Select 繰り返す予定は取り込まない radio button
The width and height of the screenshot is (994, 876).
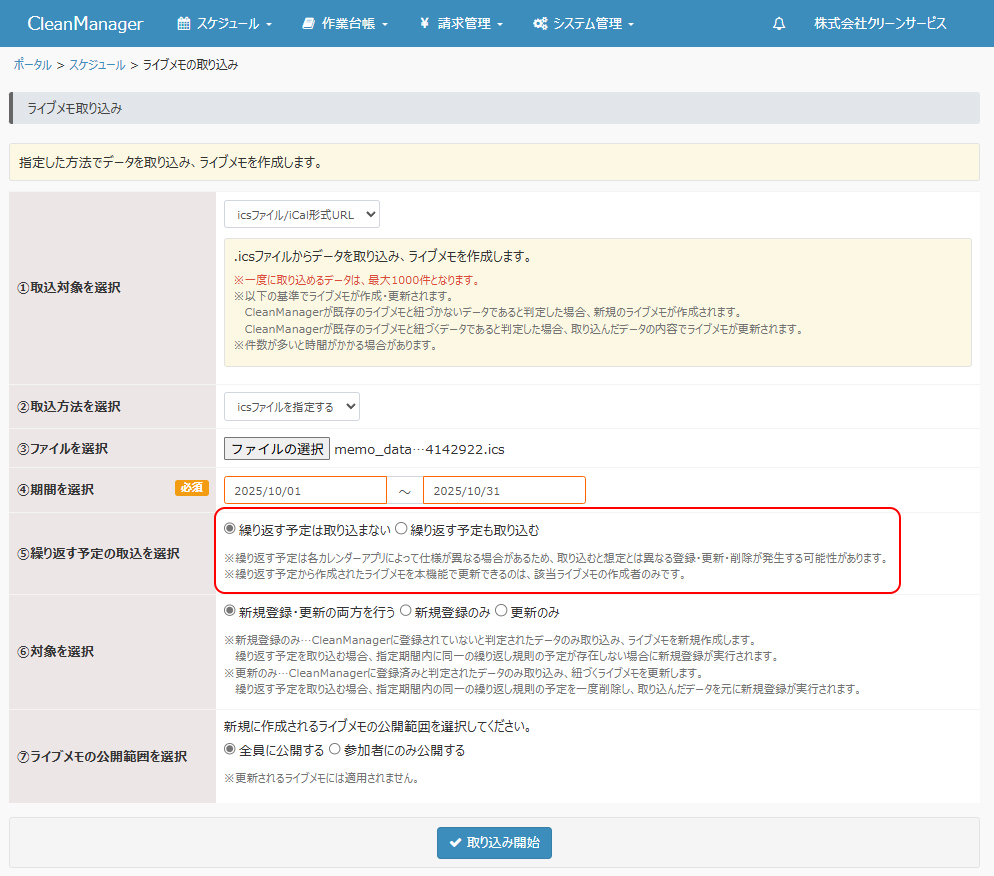231,529
